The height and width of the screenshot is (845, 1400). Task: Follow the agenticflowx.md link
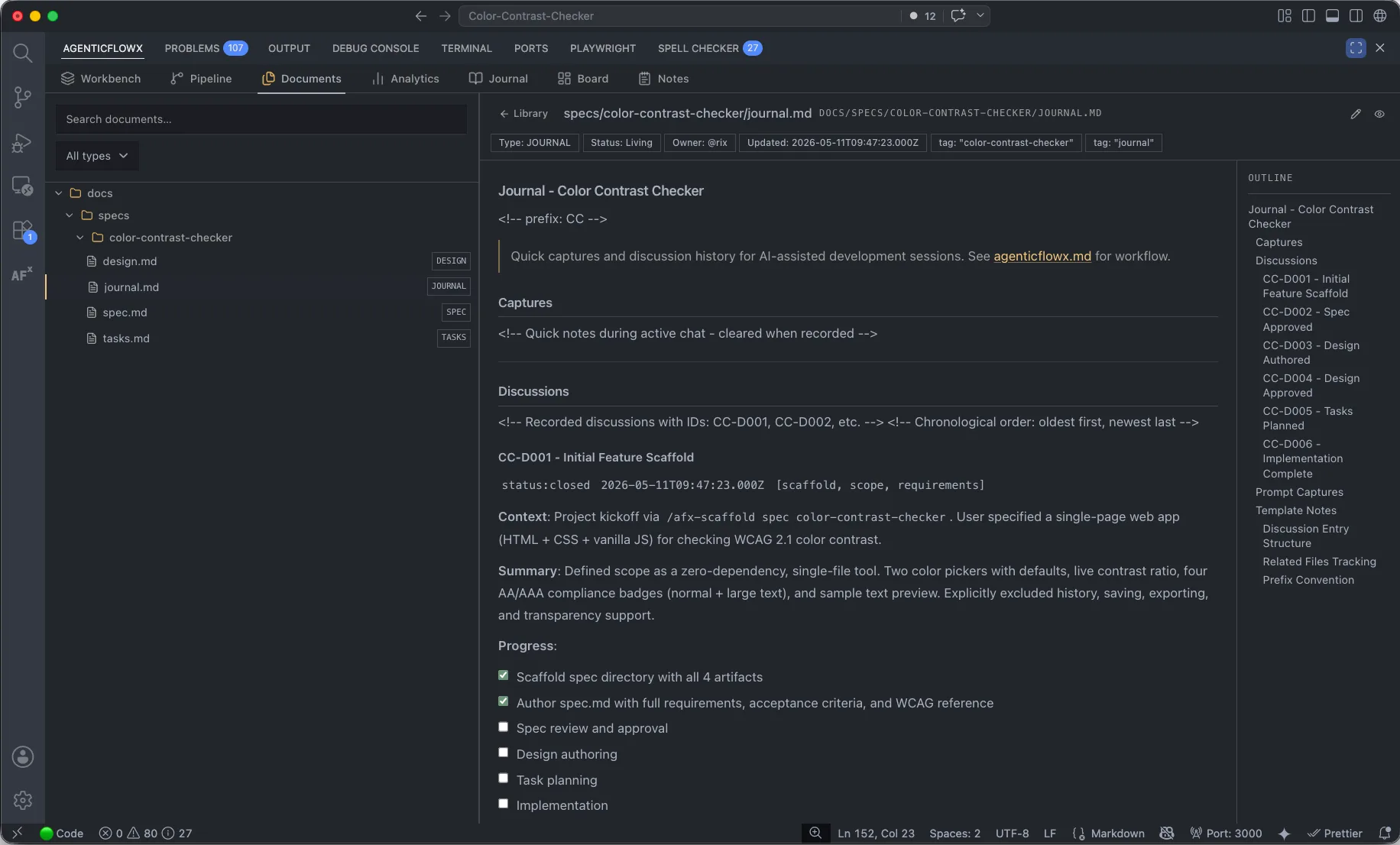[1042, 257]
